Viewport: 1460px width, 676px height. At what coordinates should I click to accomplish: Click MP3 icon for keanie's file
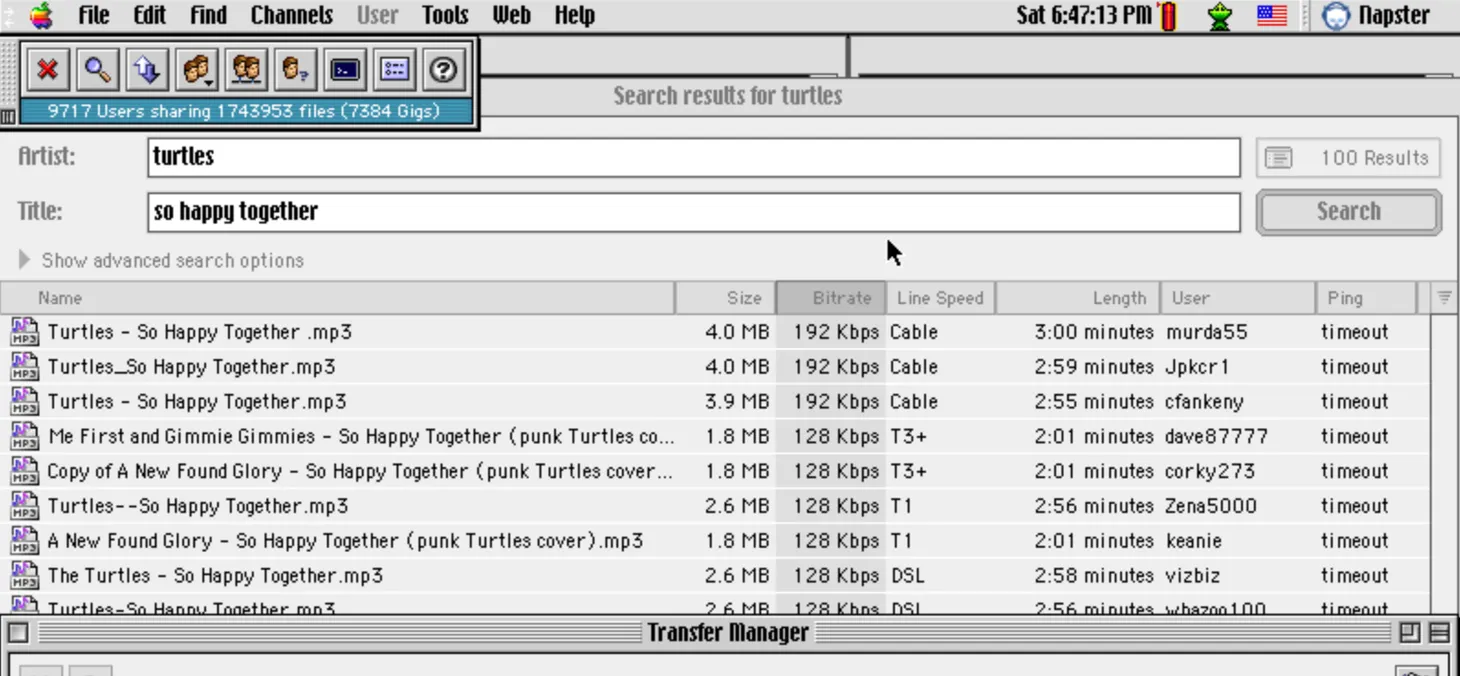point(24,541)
